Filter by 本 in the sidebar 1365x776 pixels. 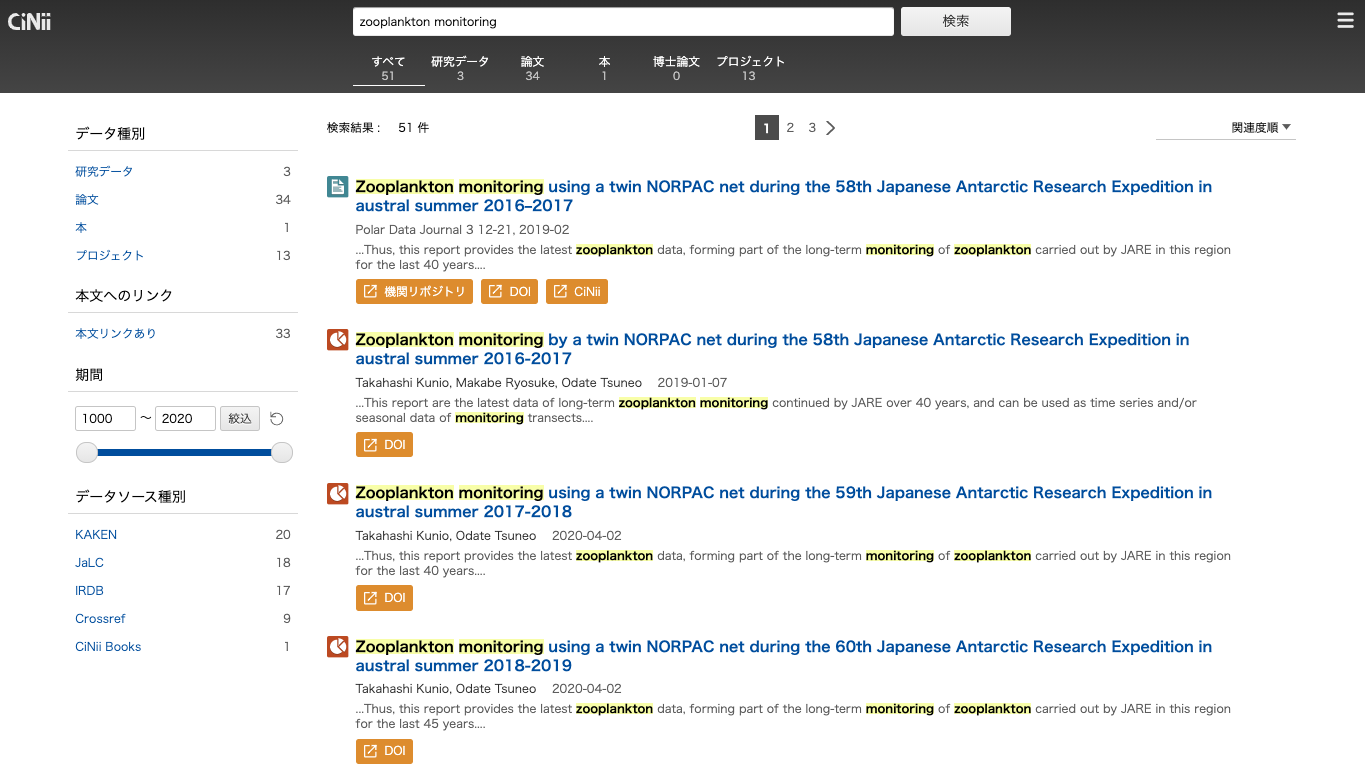[x=81, y=228]
